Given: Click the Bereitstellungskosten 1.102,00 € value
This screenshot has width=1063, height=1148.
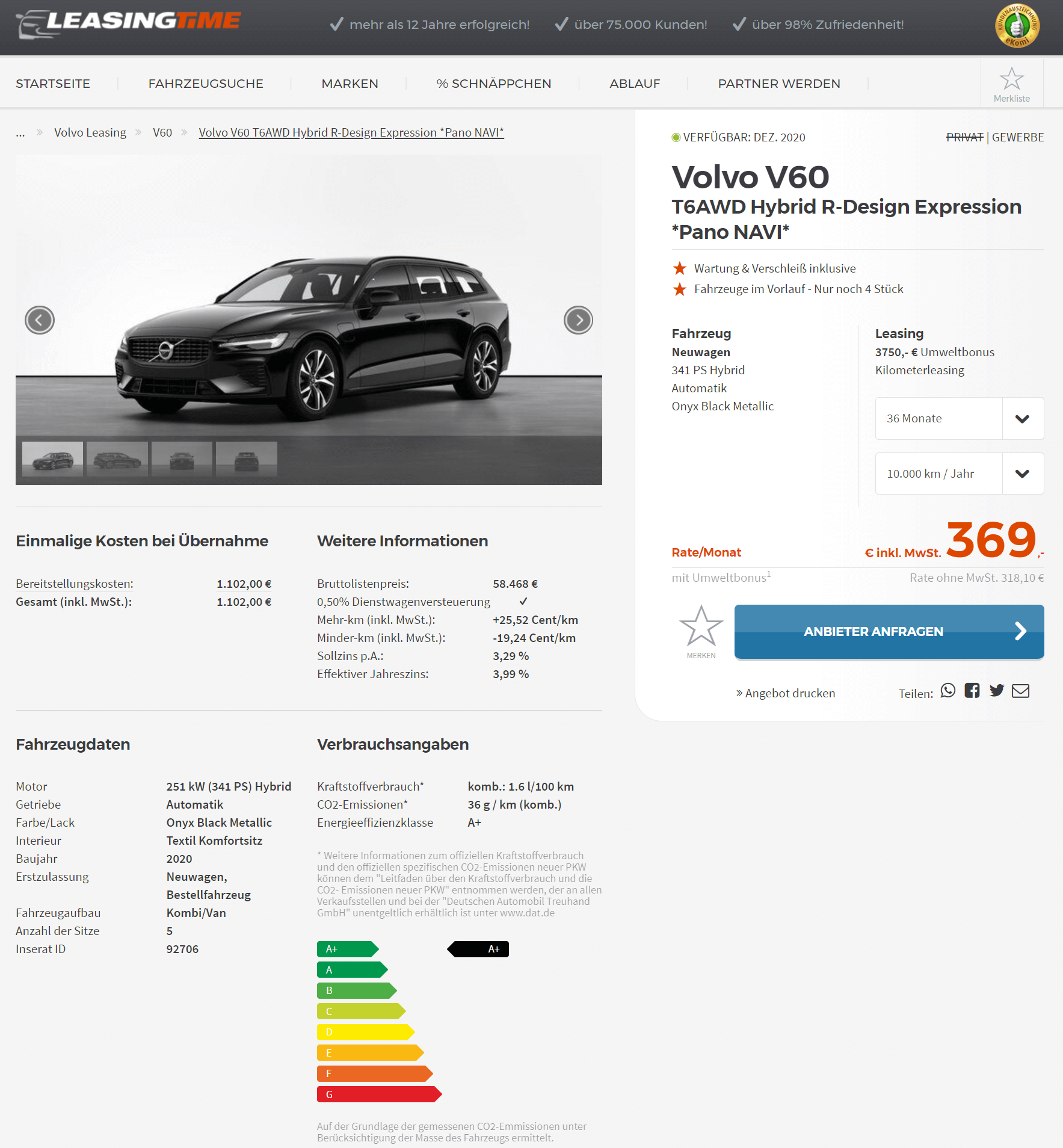Looking at the screenshot, I should click(x=244, y=584).
